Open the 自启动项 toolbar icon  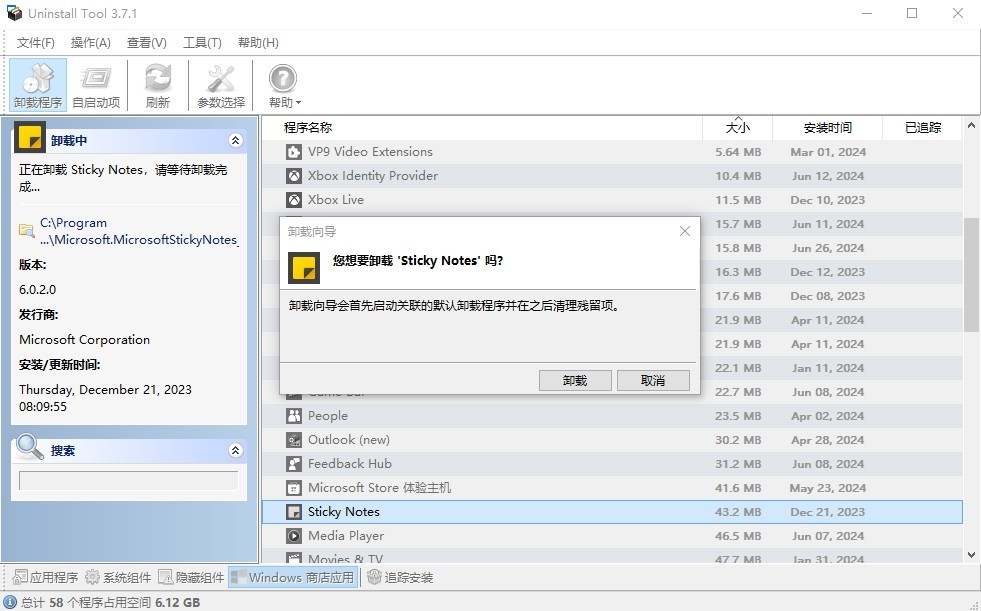(96, 86)
